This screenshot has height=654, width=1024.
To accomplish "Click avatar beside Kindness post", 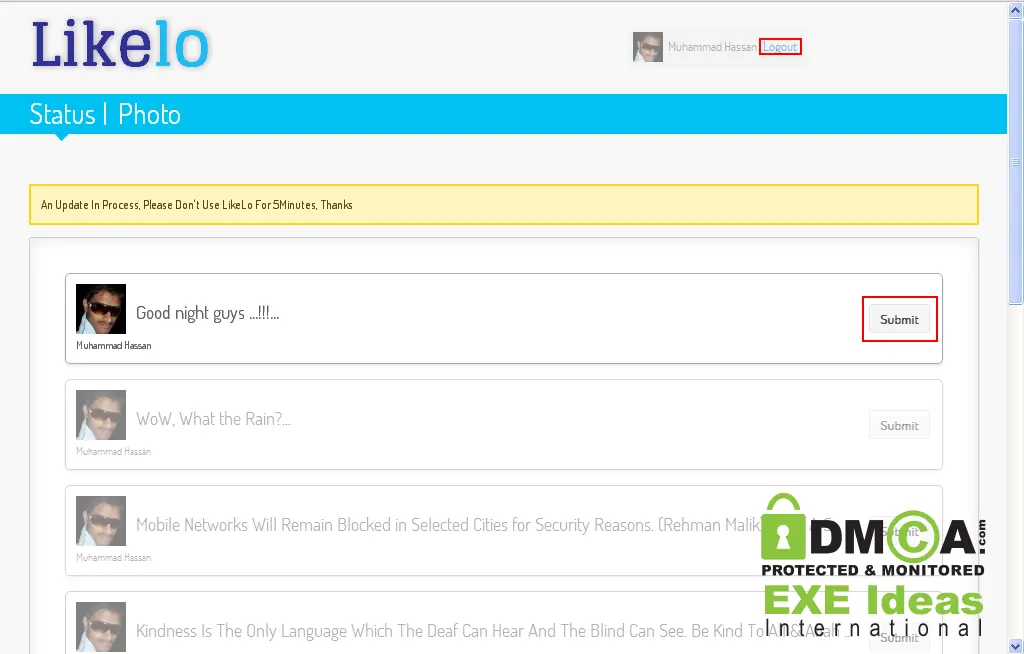I will point(101,627).
